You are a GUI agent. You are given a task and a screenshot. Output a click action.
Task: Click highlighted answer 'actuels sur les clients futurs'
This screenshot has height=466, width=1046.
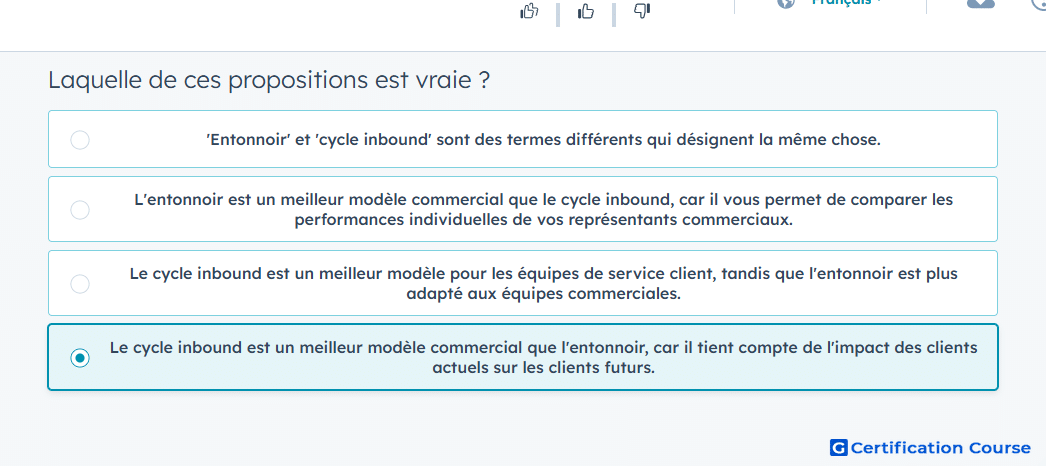544,367
